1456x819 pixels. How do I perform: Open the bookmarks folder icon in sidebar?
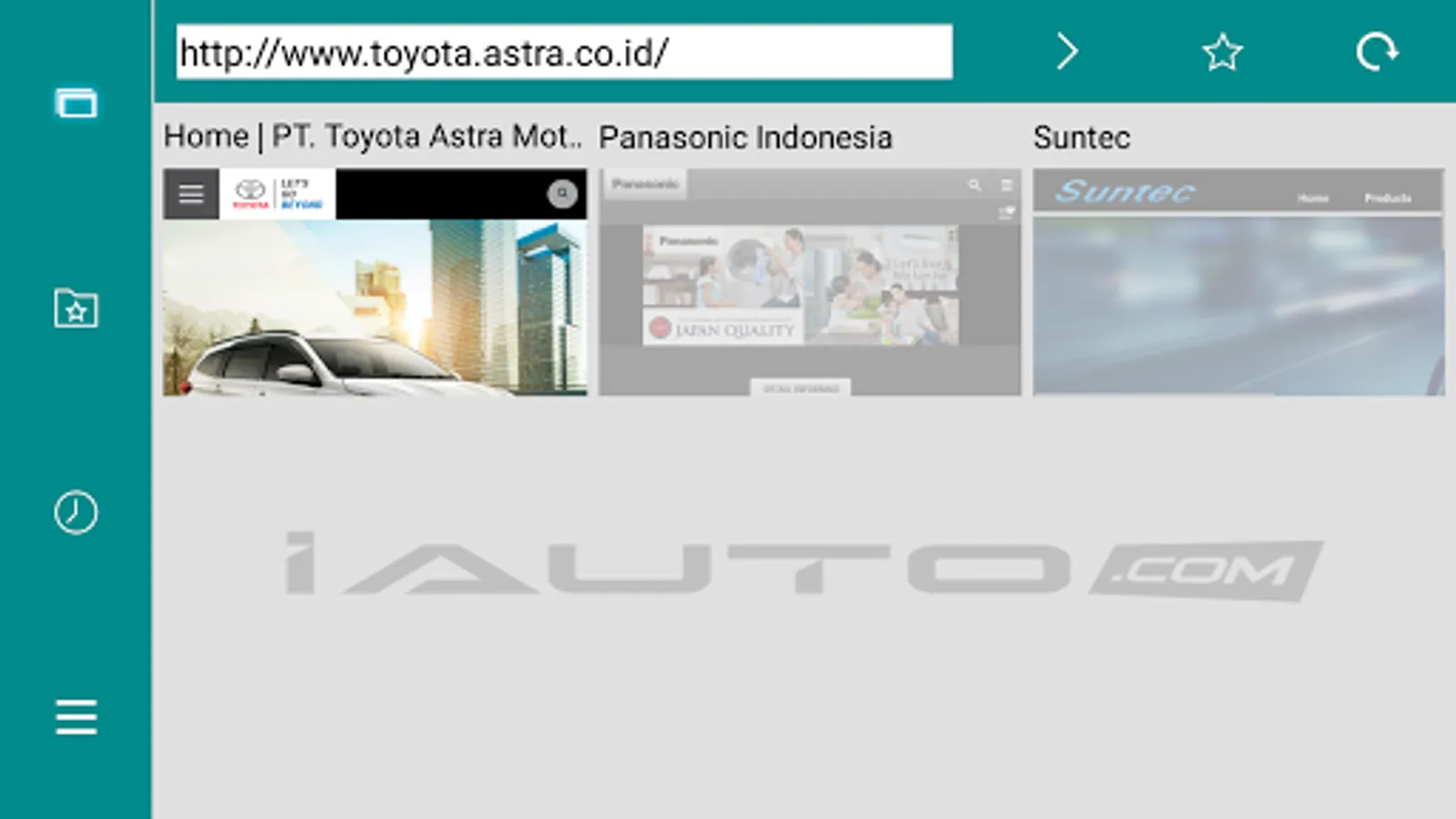point(76,308)
